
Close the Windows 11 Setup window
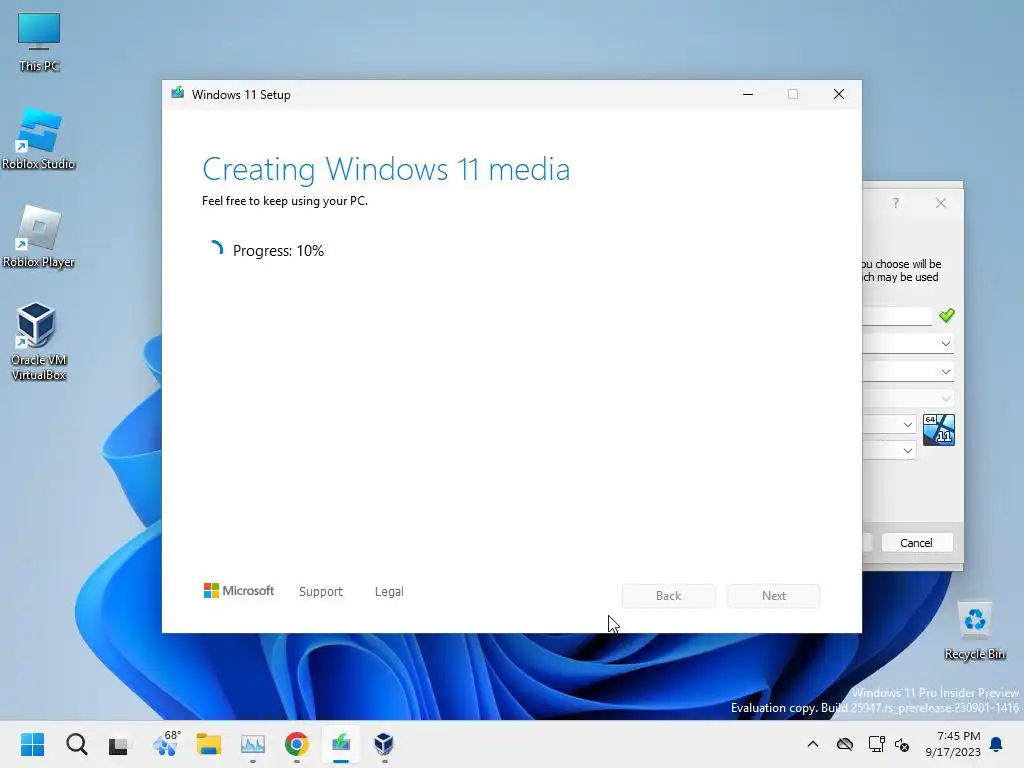point(839,94)
